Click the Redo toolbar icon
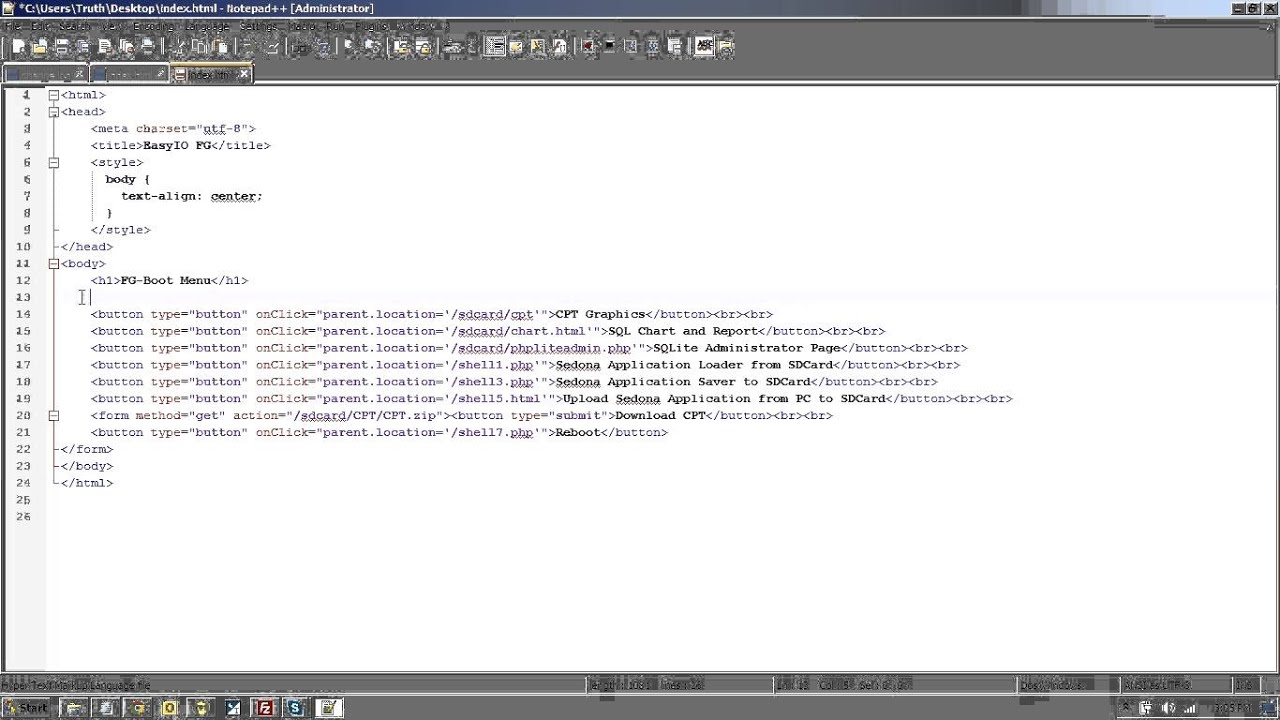 coord(272,46)
